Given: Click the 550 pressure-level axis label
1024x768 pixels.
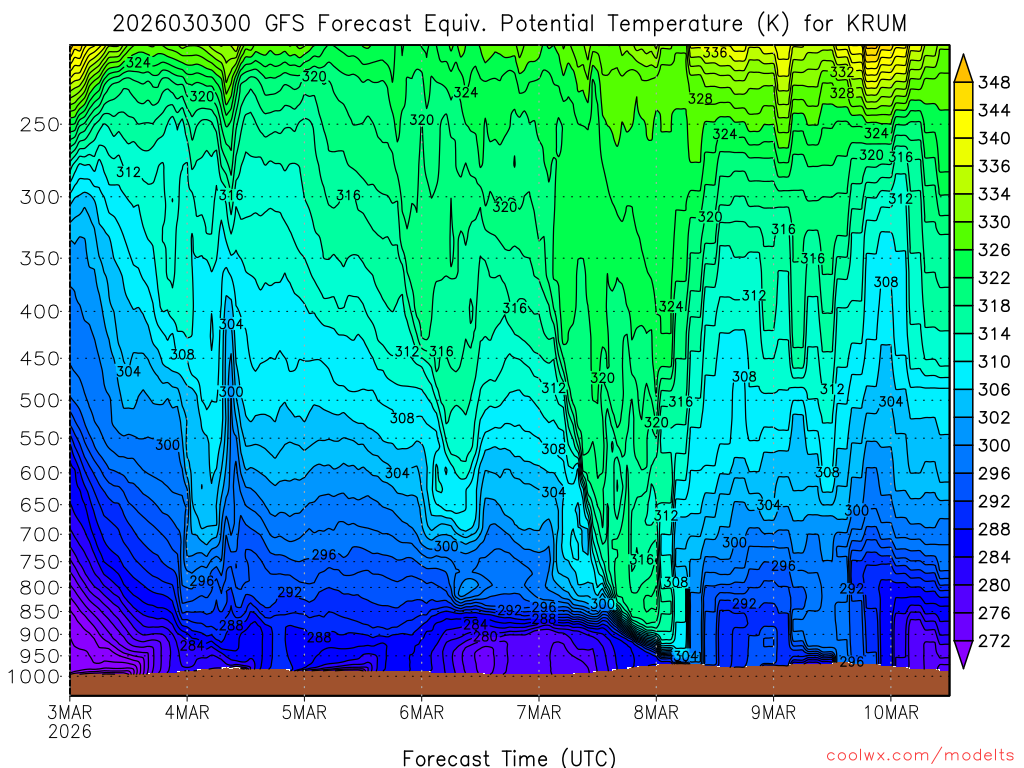Looking at the screenshot, I should tap(40, 438).
